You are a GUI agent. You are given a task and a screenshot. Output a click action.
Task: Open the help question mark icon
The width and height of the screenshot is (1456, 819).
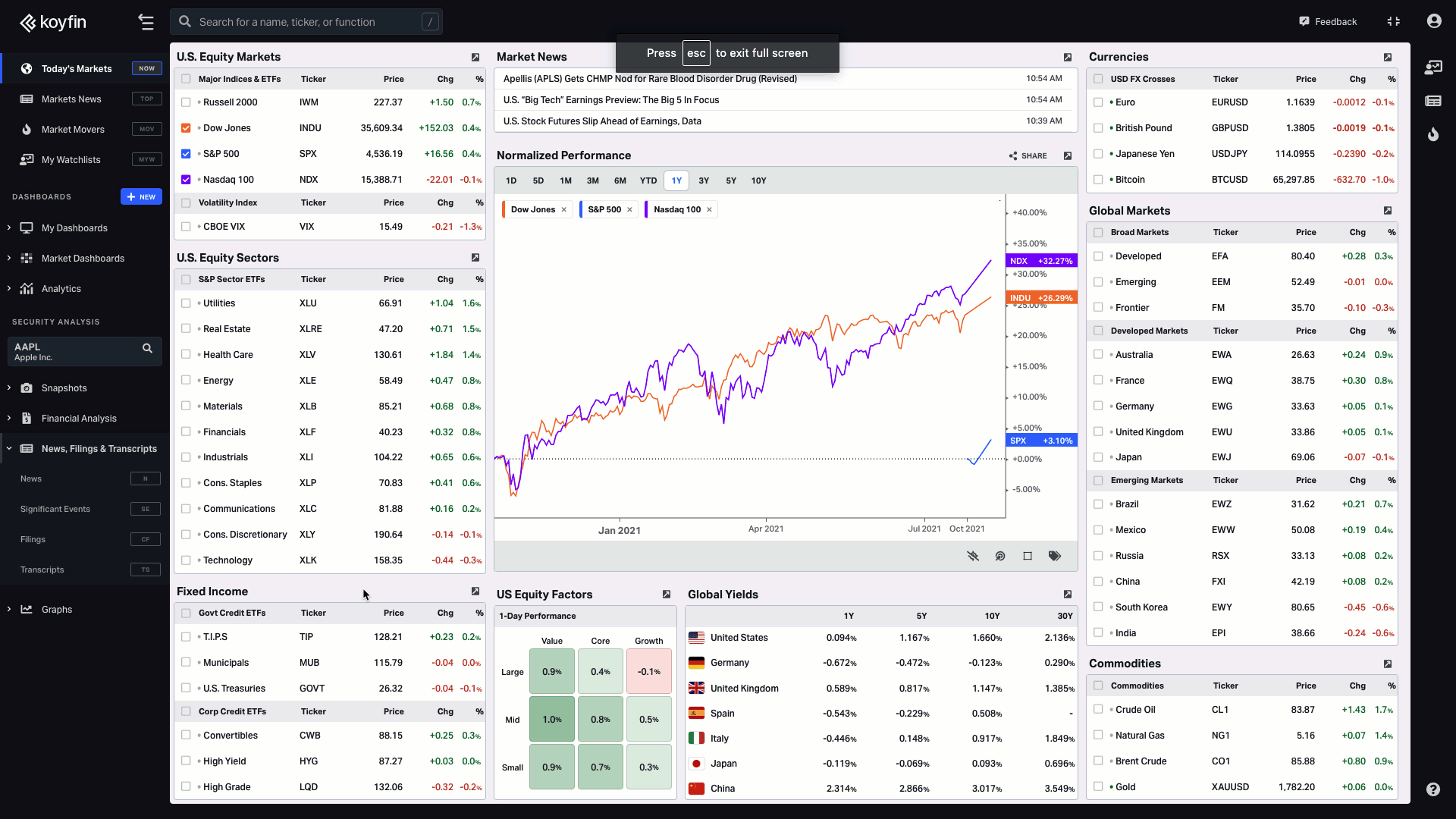1432,789
